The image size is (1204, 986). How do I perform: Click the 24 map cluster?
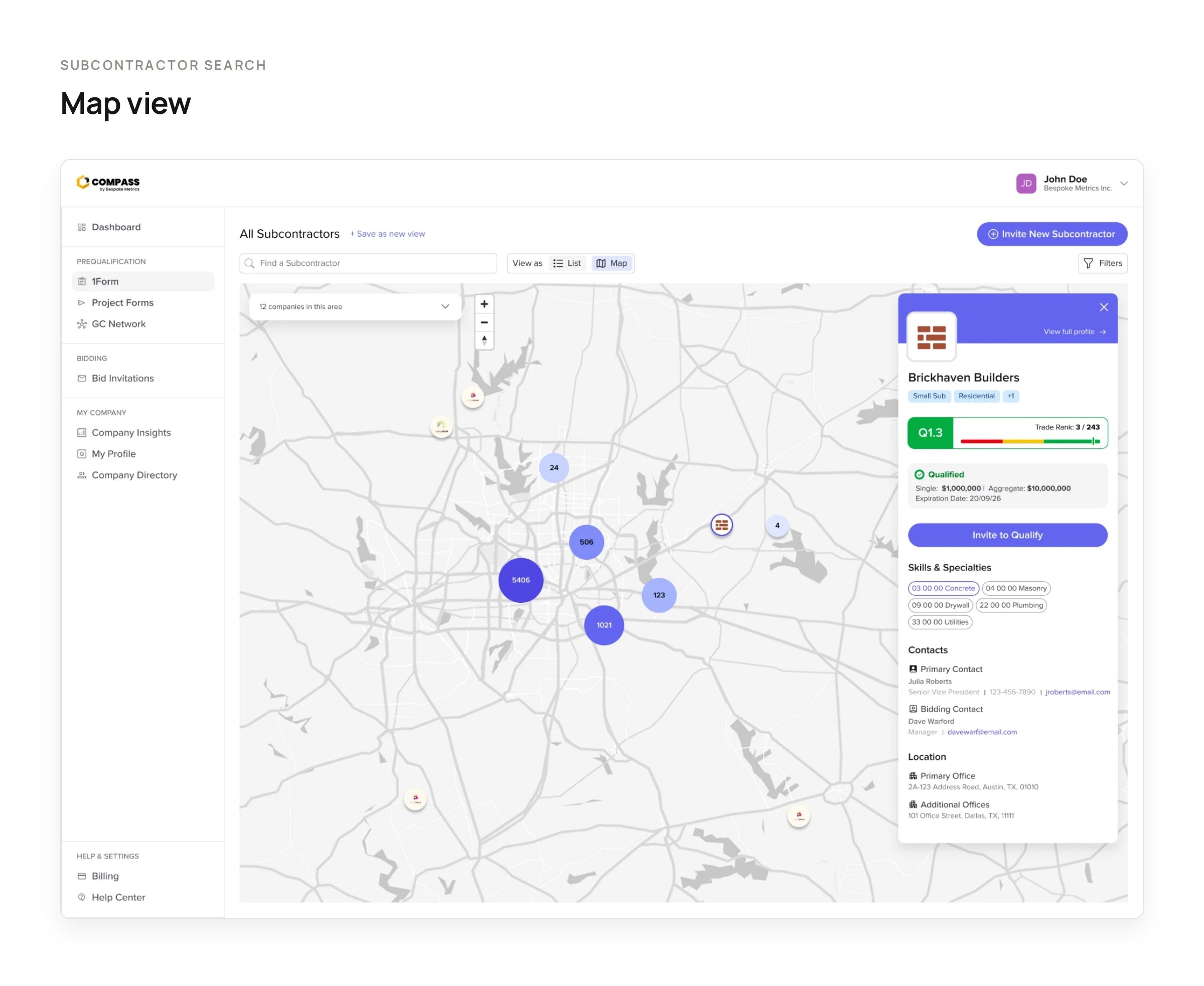coord(553,467)
